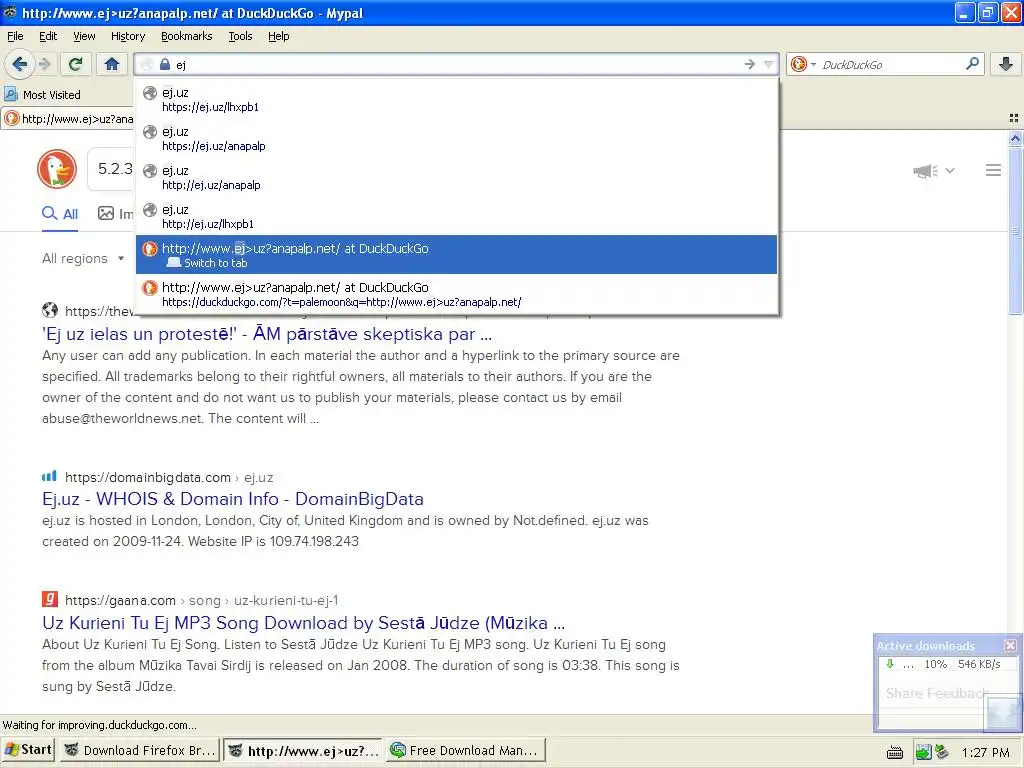Open the File menu
The height and width of the screenshot is (768, 1024).
click(15, 36)
